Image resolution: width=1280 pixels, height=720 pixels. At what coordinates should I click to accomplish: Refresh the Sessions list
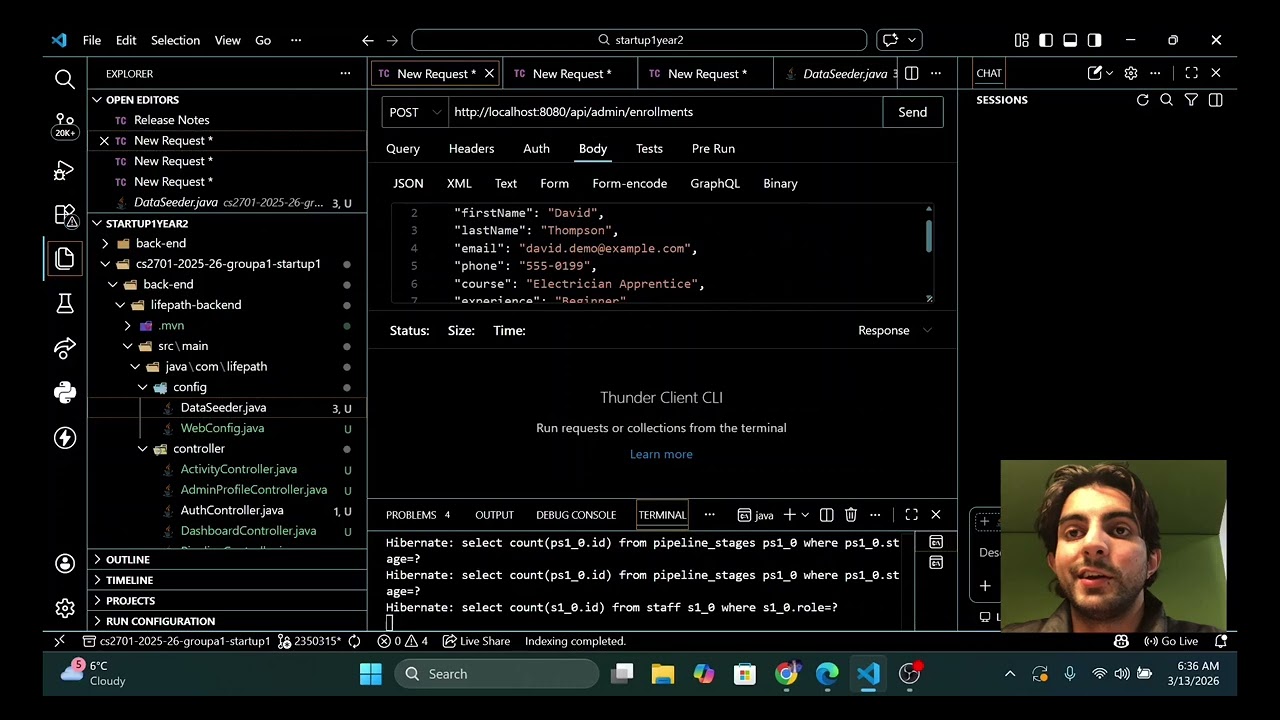click(1142, 100)
